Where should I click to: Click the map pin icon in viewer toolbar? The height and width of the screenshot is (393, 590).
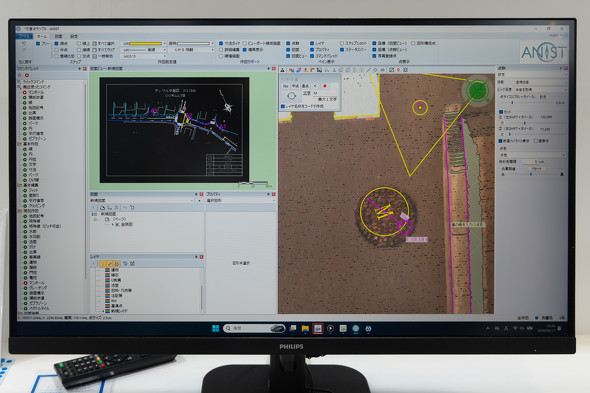pos(398,70)
